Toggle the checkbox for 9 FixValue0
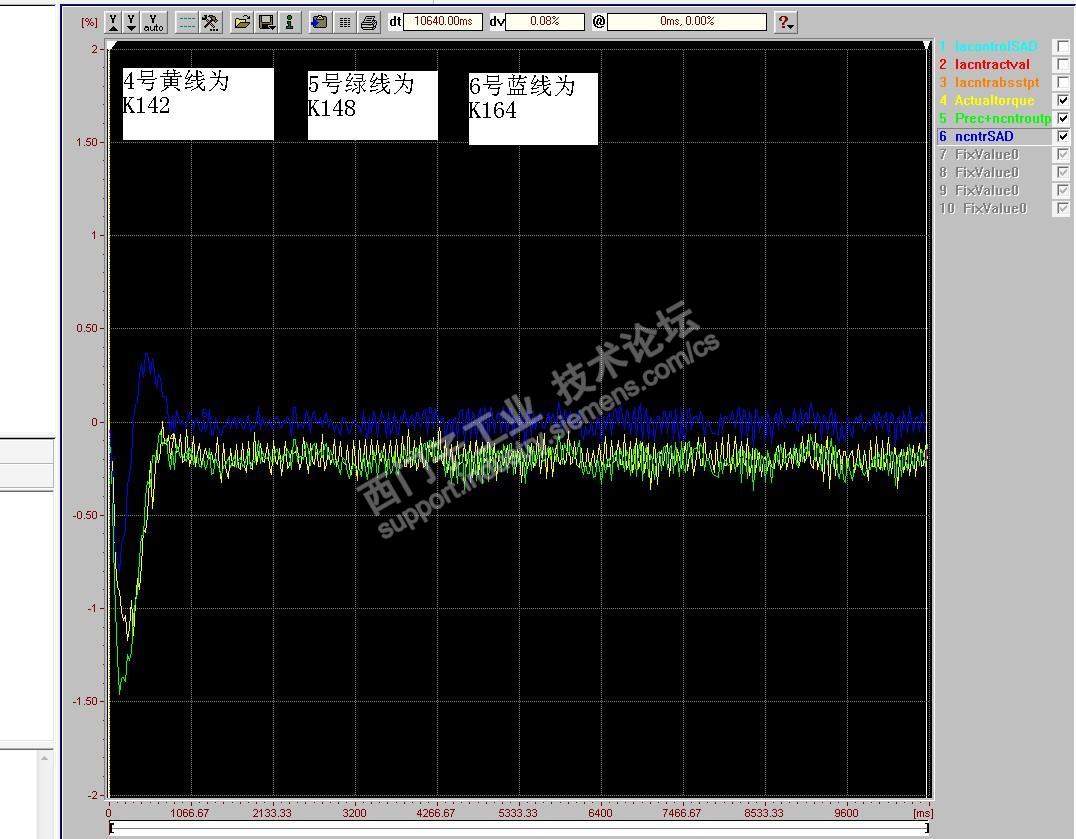The height and width of the screenshot is (839, 1076). (x=1063, y=190)
